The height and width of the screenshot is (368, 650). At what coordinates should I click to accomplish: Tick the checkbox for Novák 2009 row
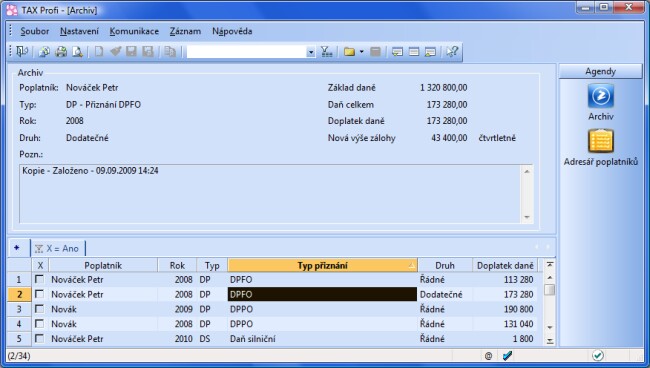(39, 309)
